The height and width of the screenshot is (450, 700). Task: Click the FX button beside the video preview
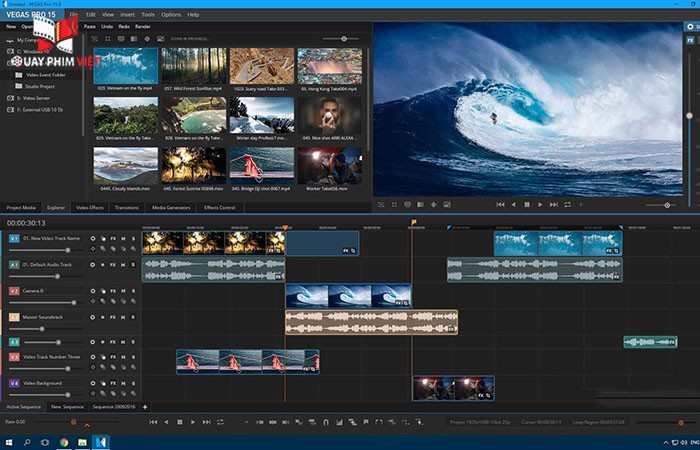689,40
